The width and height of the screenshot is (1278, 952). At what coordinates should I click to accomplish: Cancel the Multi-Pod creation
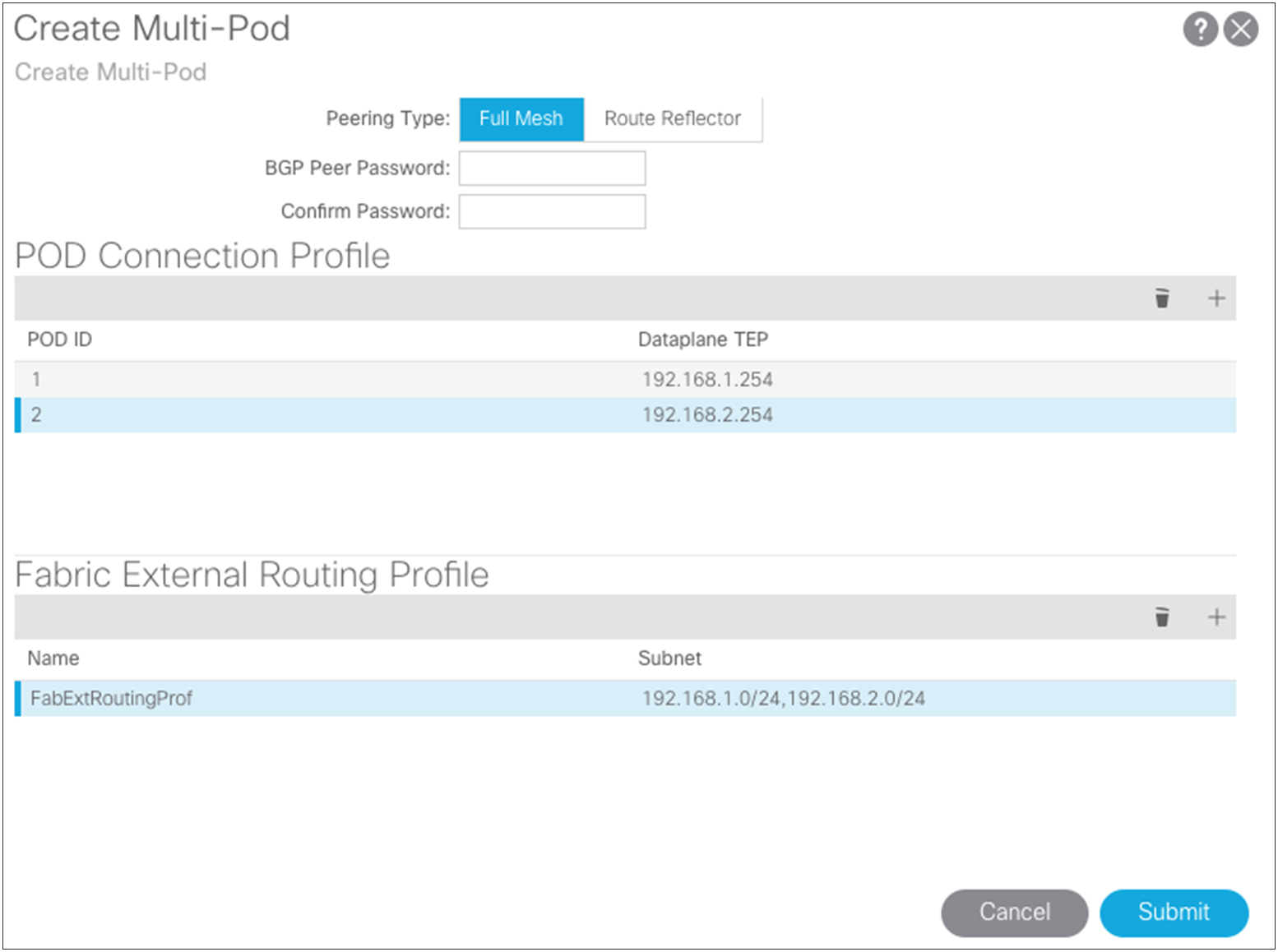click(x=1014, y=913)
